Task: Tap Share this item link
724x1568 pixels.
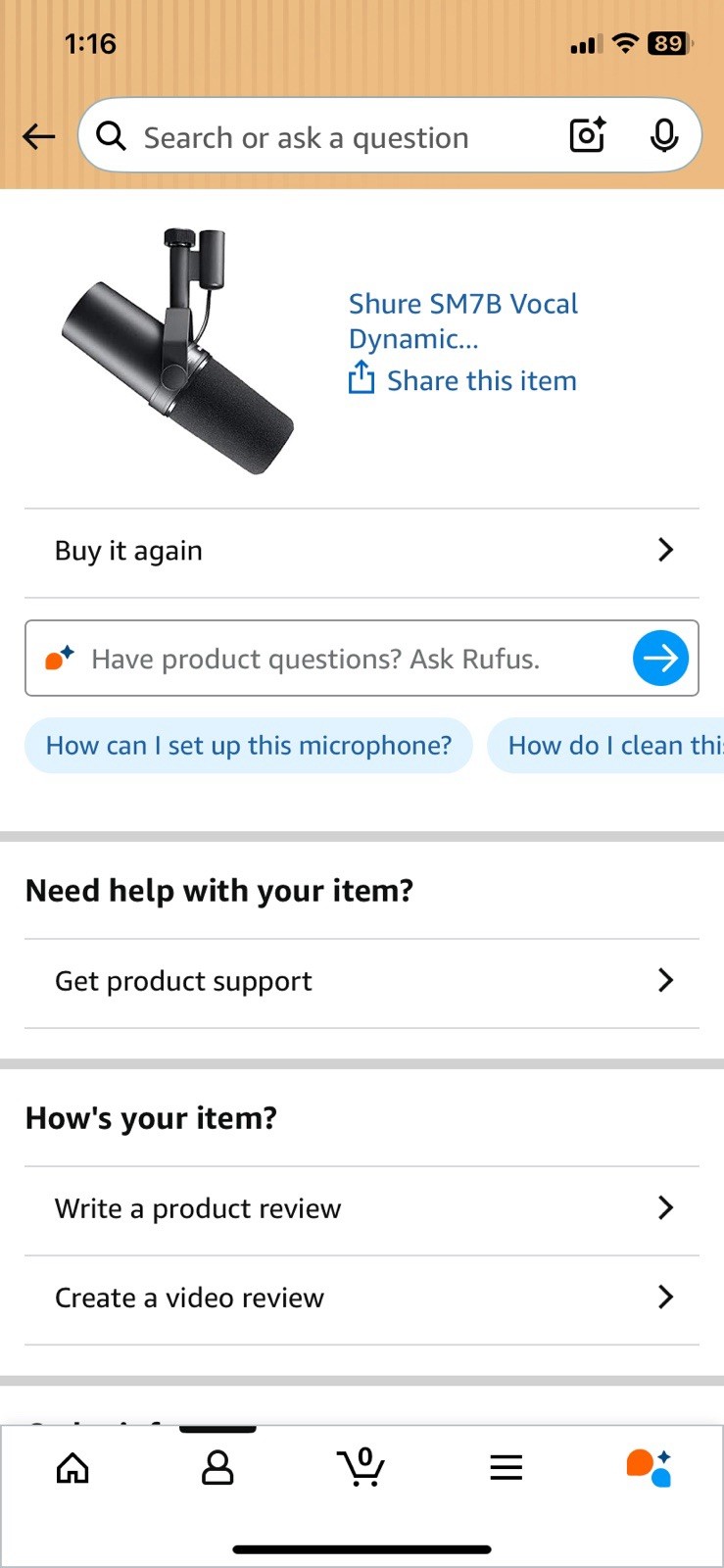Action: pyautogui.click(x=481, y=380)
